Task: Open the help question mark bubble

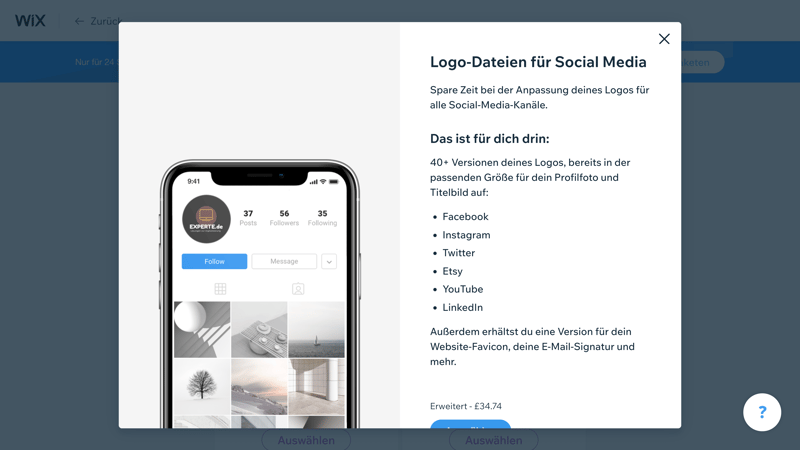Action: click(762, 412)
